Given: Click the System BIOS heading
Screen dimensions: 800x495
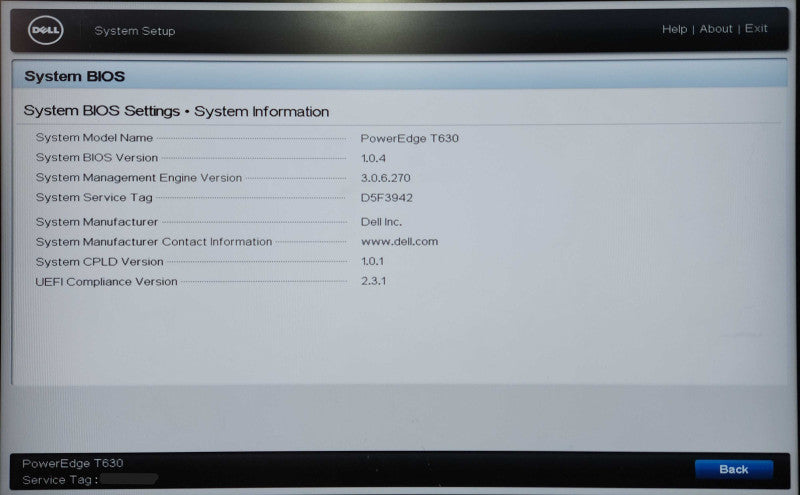Looking at the screenshot, I should [x=74, y=77].
